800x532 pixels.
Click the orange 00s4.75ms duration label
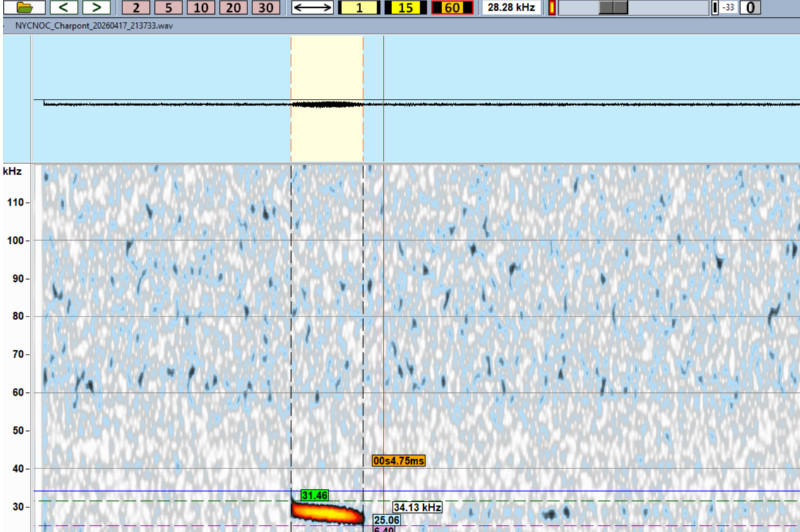pyautogui.click(x=399, y=461)
